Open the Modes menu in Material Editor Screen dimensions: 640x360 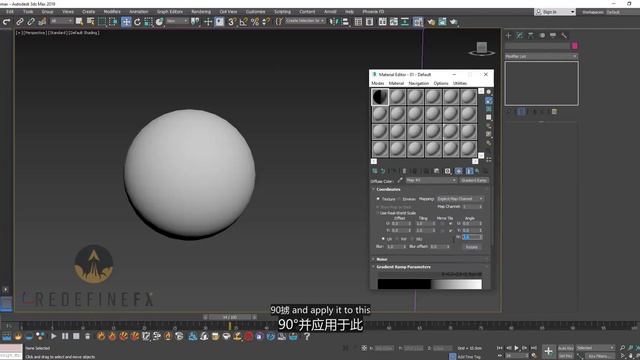tap(378, 83)
